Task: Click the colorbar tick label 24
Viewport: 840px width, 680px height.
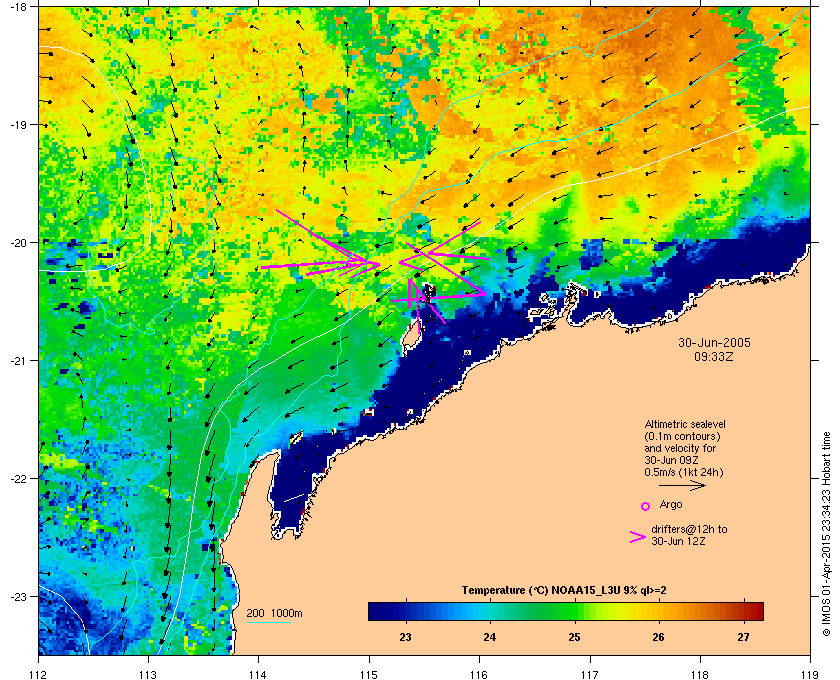Action: (490, 637)
